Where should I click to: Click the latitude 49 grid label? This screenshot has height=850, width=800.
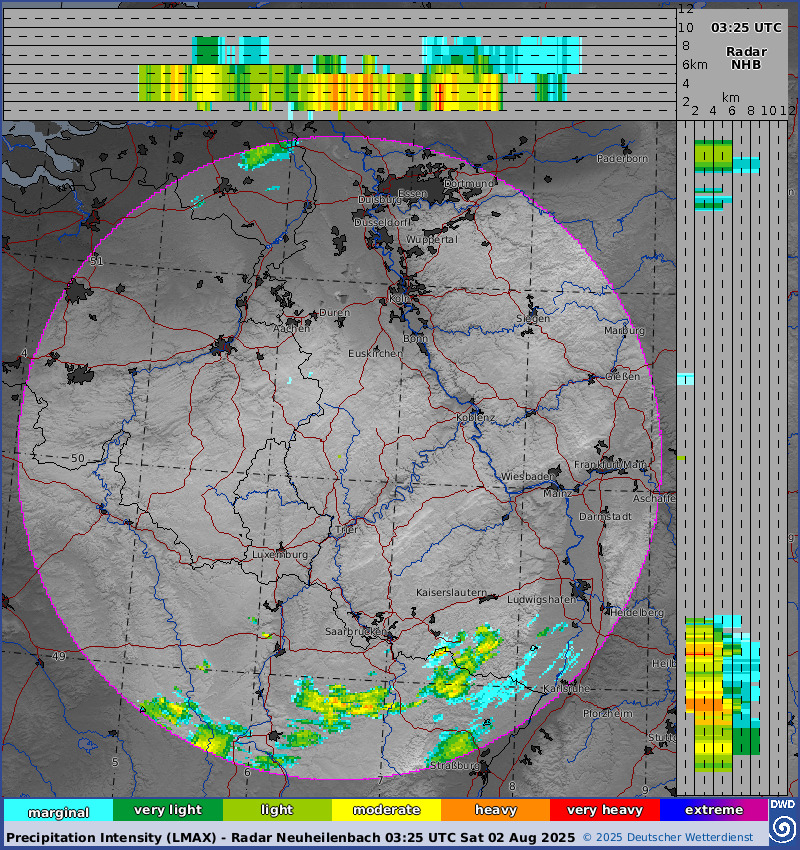tap(59, 656)
